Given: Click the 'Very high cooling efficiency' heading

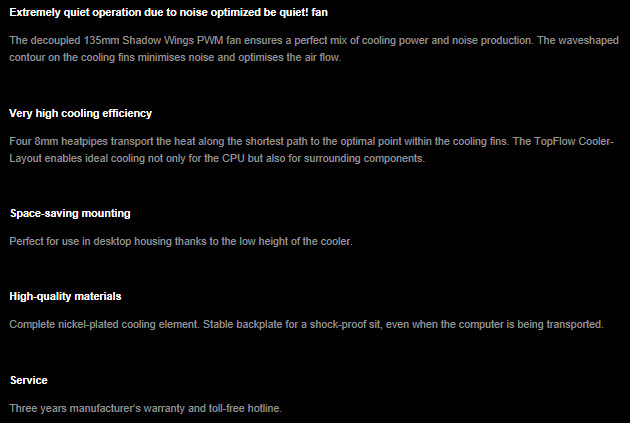Looking at the screenshot, I should click(80, 113).
